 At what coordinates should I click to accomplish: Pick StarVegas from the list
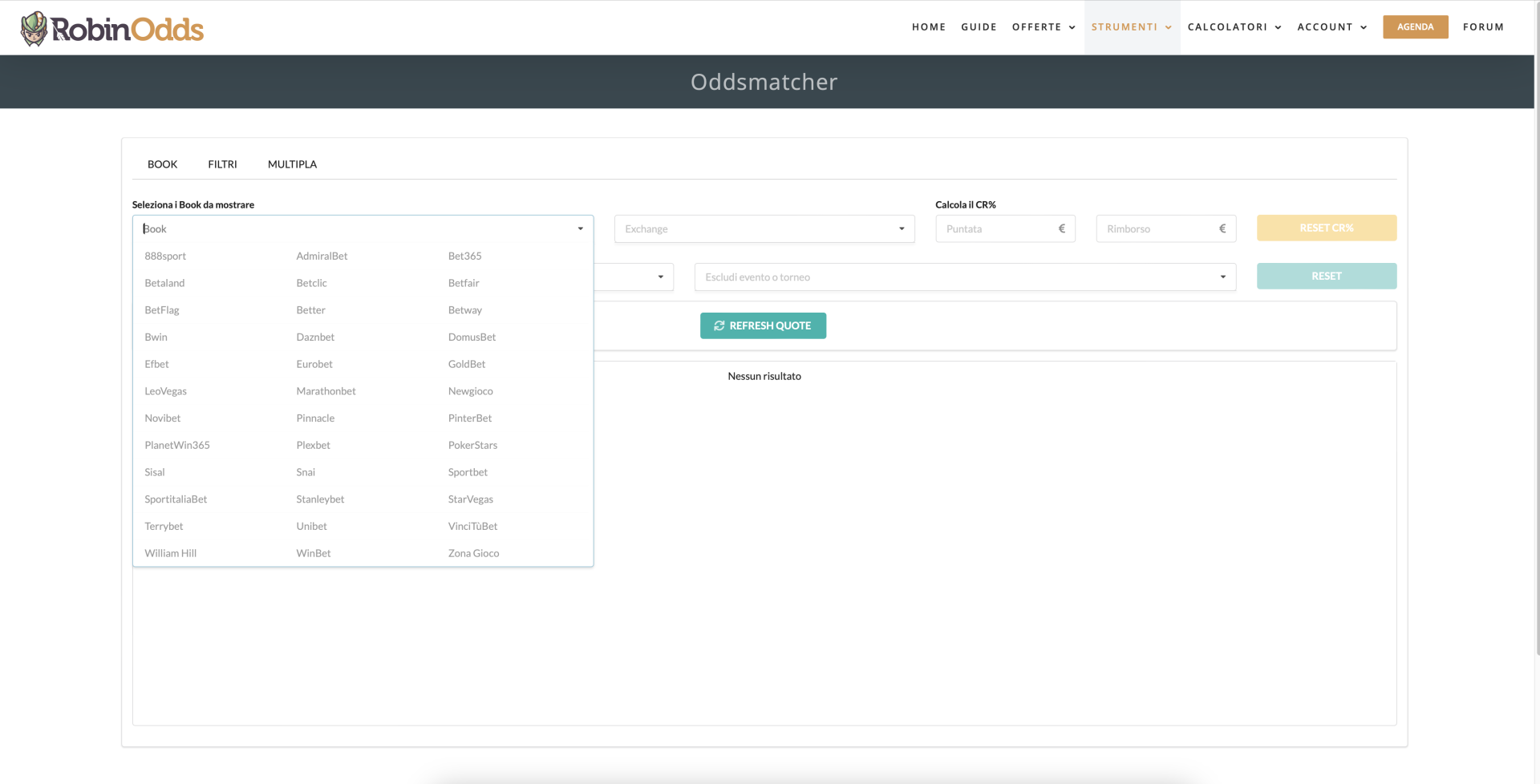[471, 499]
